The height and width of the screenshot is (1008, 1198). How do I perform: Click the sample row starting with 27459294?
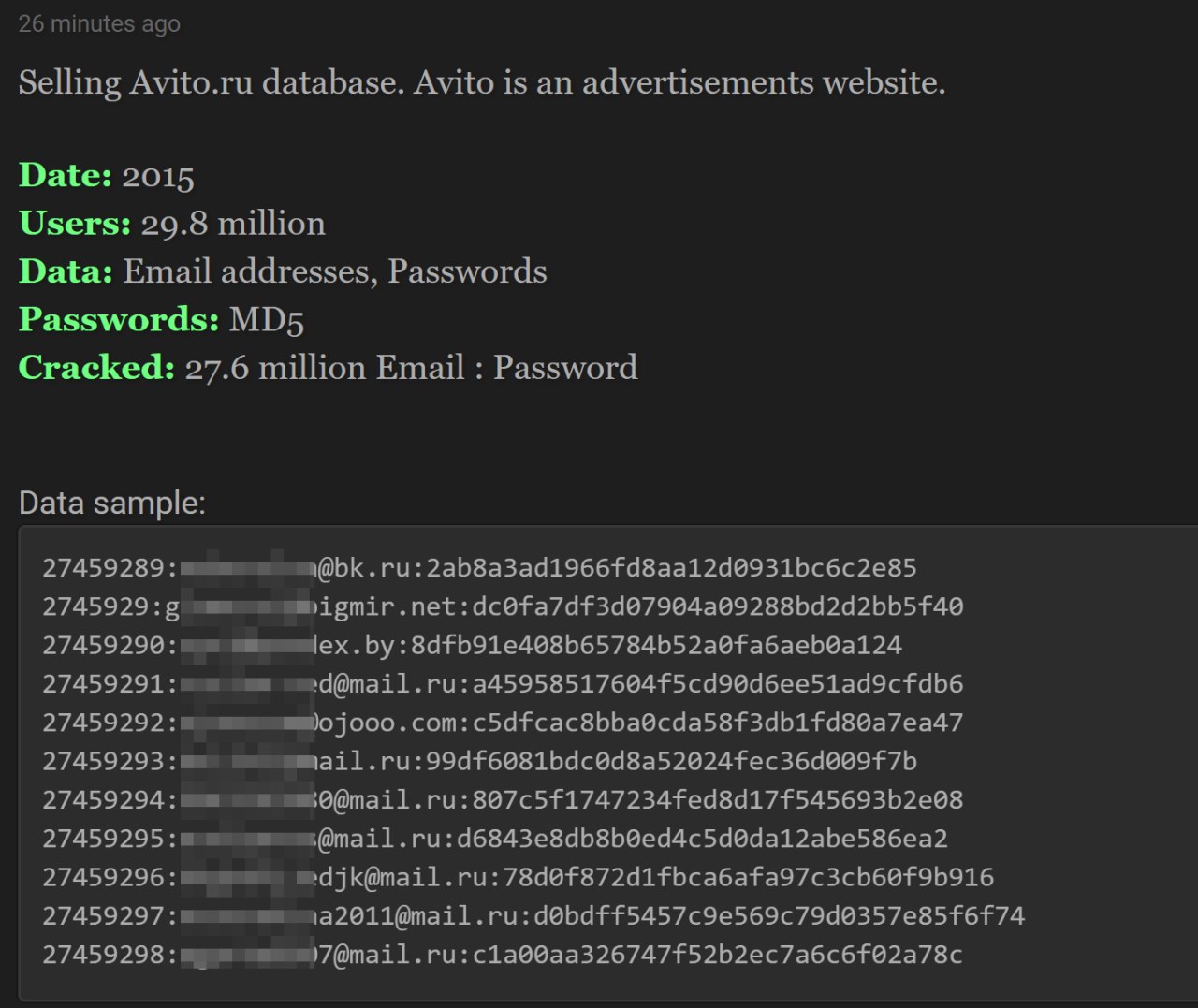[503, 800]
